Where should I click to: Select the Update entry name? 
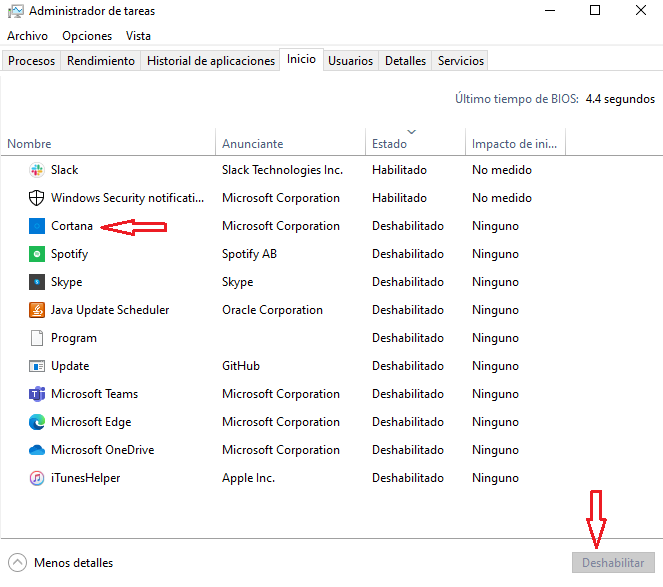pos(70,366)
